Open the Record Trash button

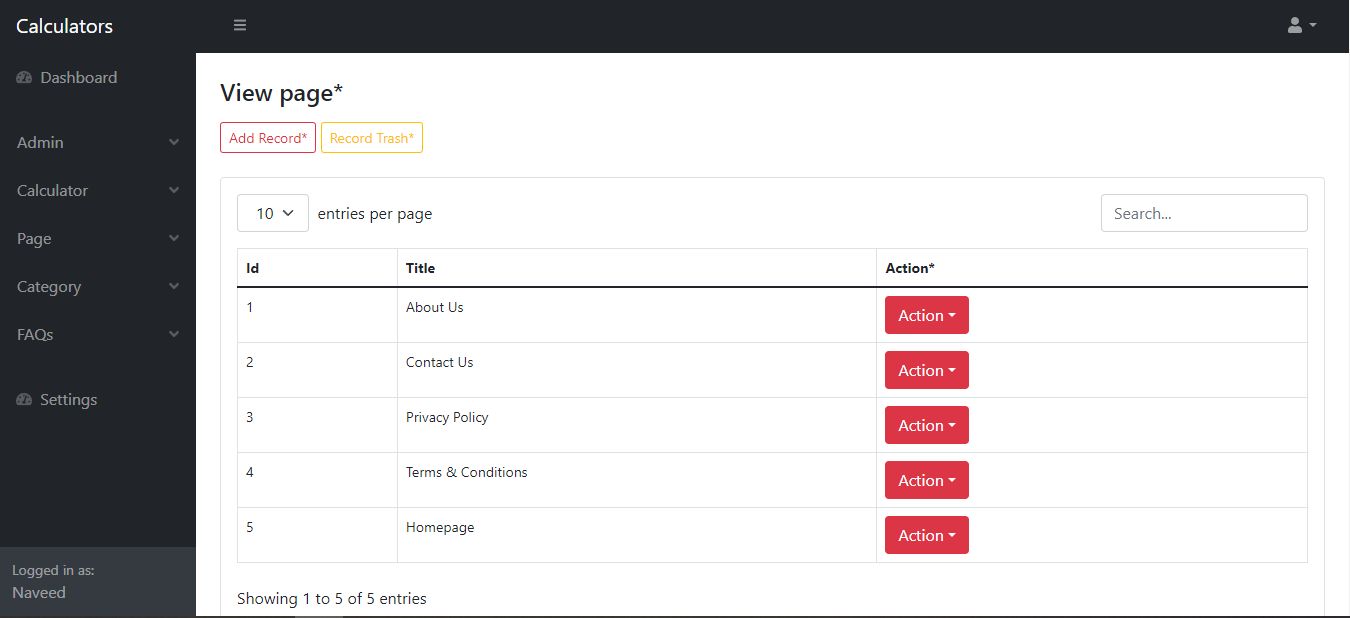pyautogui.click(x=372, y=138)
